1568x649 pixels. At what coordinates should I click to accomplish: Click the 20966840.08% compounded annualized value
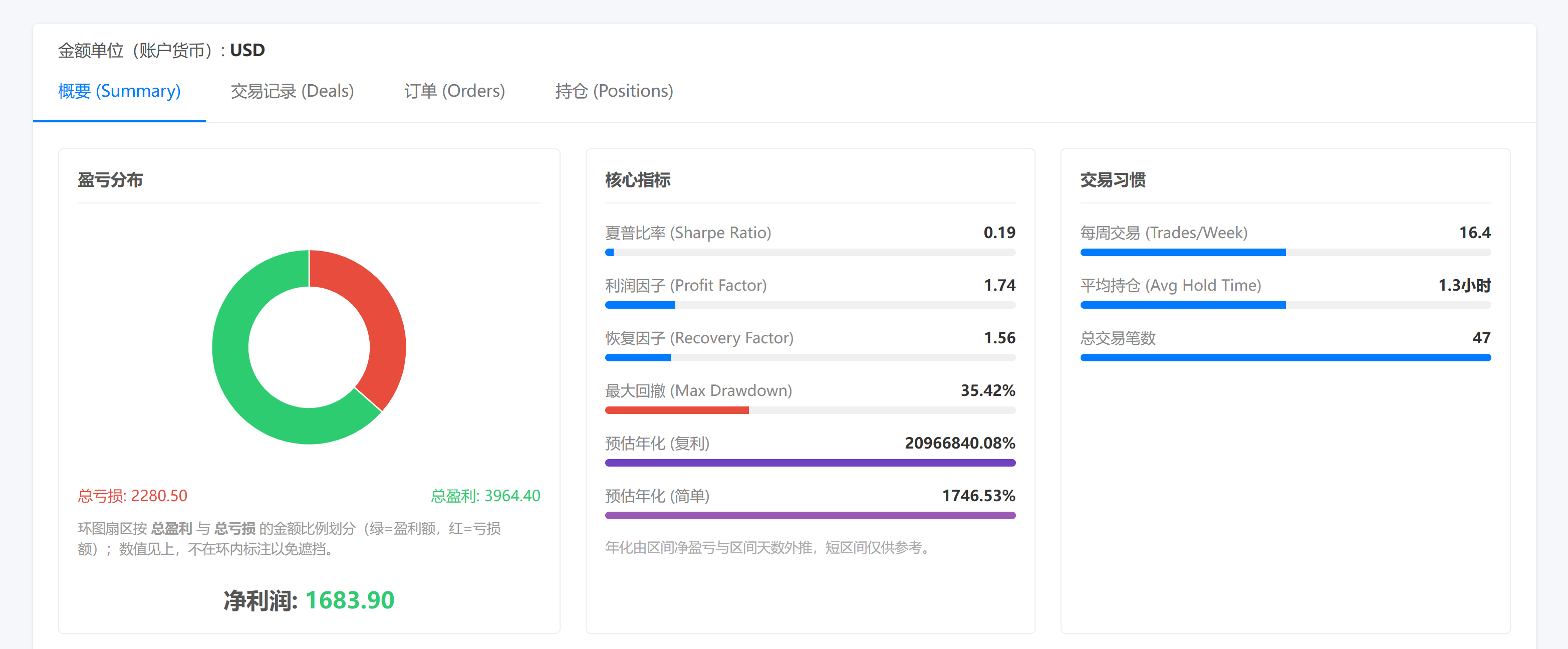pyautogui.click(x=959, y=443)
